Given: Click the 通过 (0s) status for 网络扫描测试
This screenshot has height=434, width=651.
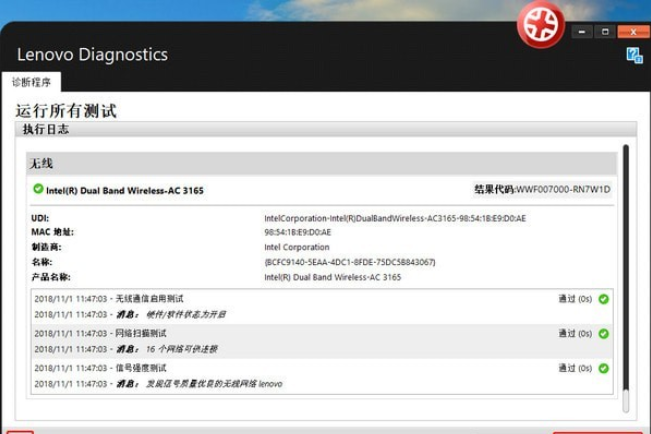Looking at the screenshot, I should (575, 333).
